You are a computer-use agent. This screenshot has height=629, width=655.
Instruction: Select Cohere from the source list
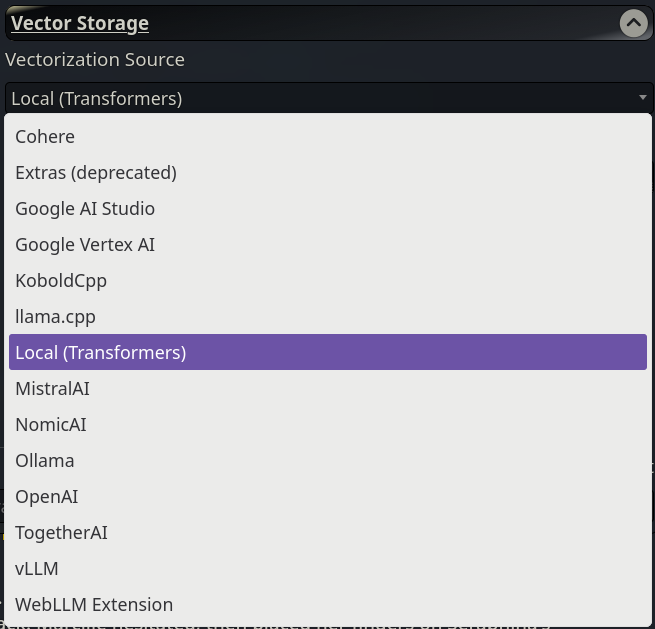pos(45,137)
